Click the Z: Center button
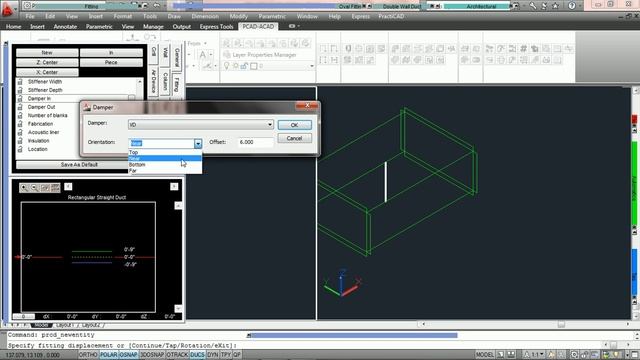The height and width of the screenshot is (360, 640). click(x=47, y=62)
